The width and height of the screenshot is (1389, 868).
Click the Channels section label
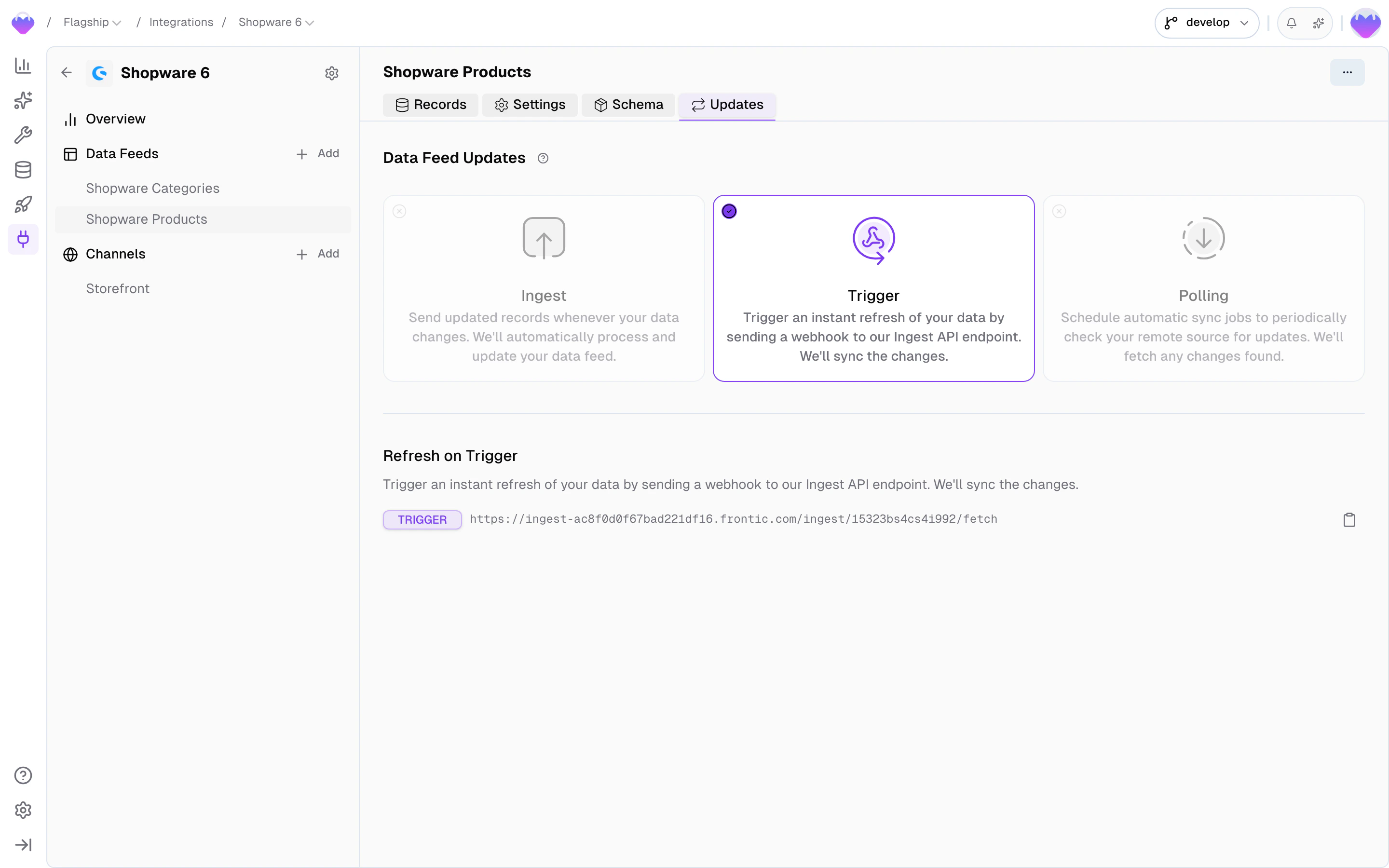(x=115, y=254)
